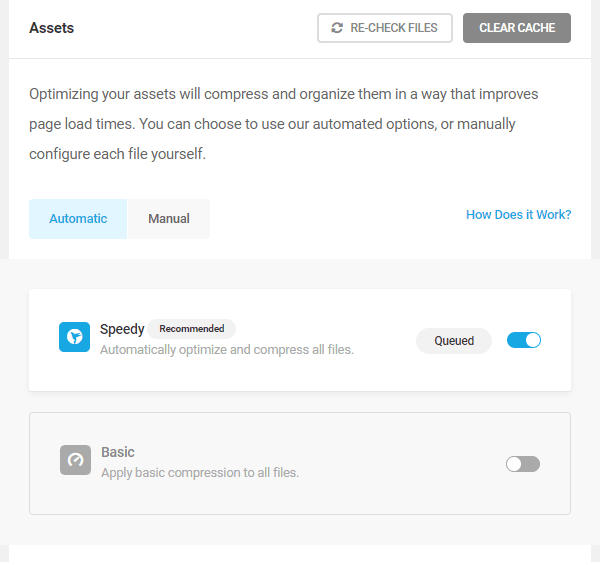Disable the Speedy optimization toggle
Viewport: 600px width, 562px height.
click(x=523, y=340)
